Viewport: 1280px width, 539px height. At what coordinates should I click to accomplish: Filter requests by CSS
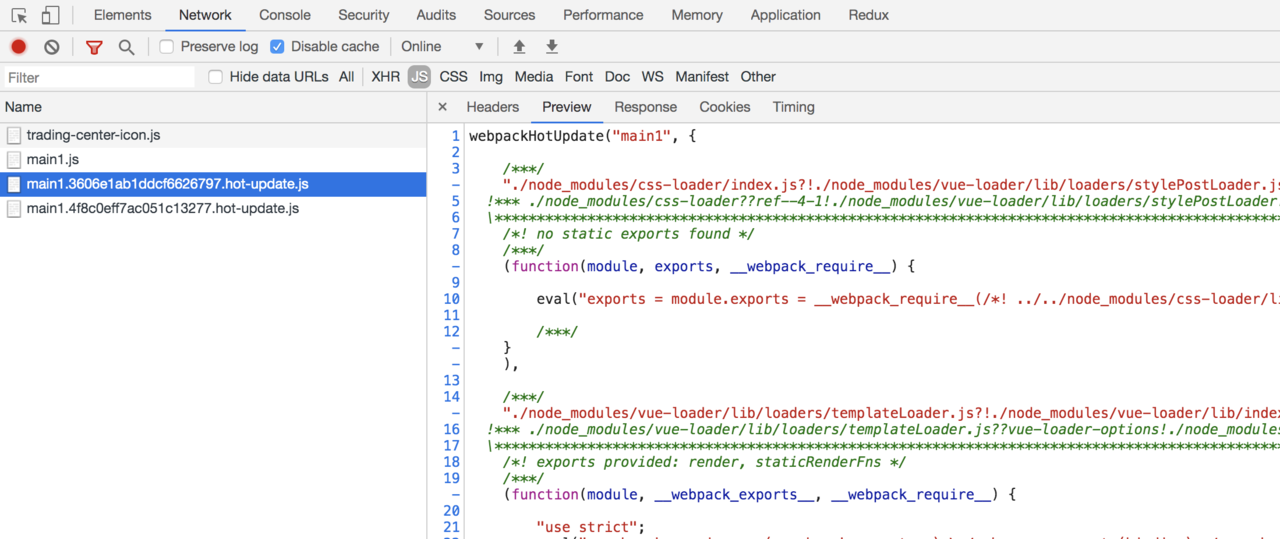[x=453, y=77]
